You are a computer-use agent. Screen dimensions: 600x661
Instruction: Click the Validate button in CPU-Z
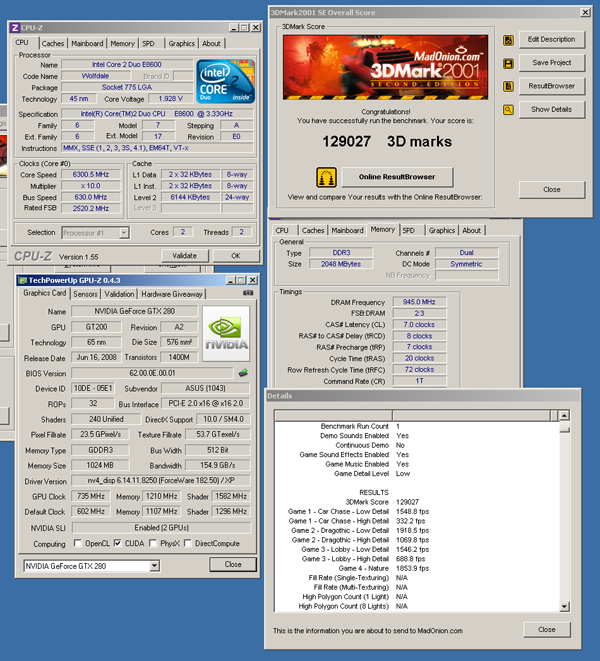coord(185,255)
